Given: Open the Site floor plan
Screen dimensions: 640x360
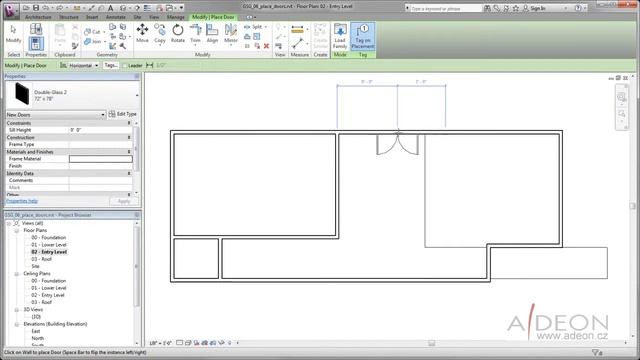Looking at the screenshot, I should (x=36, y=267).
